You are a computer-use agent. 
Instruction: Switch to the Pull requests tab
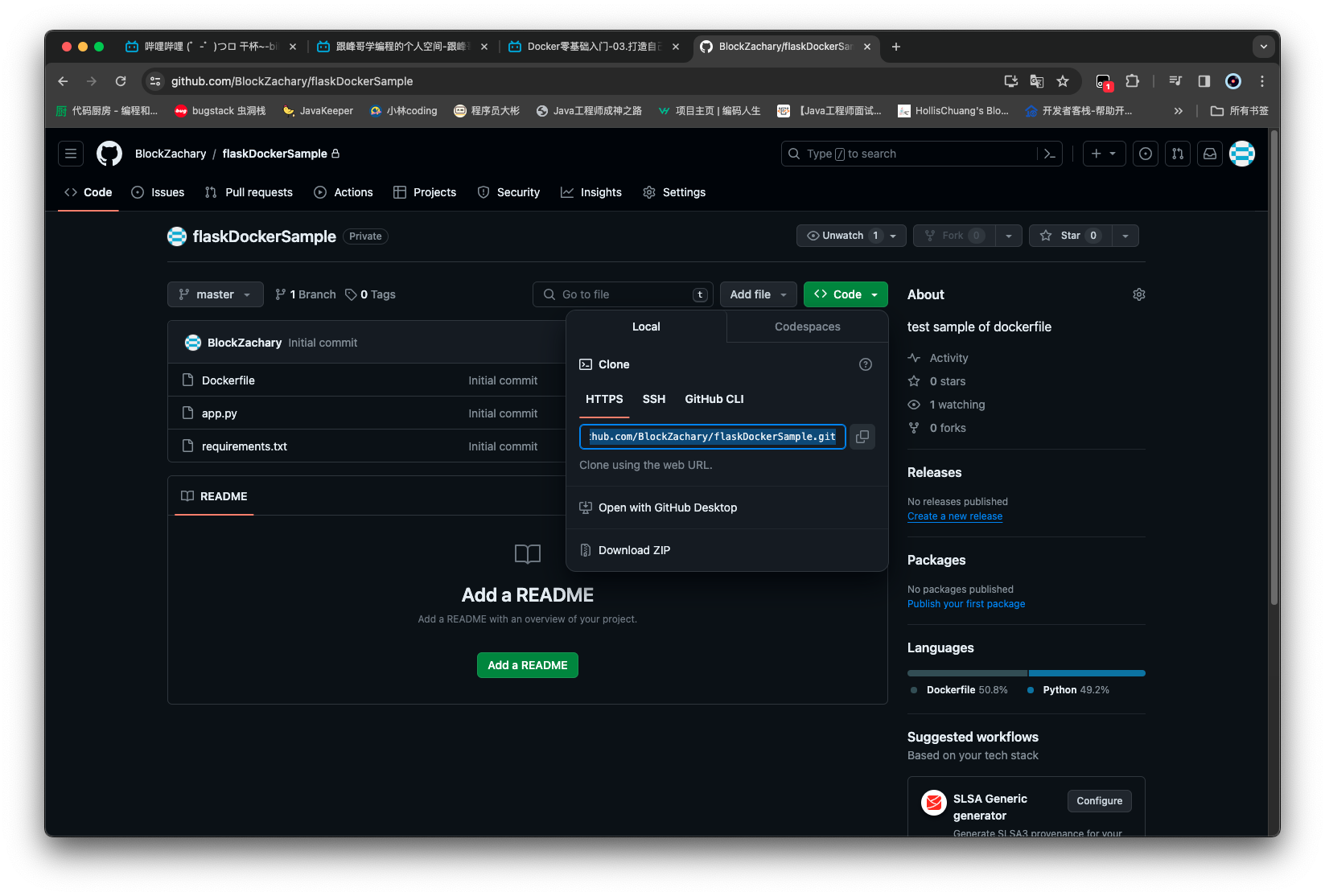[x=249, y=192]
